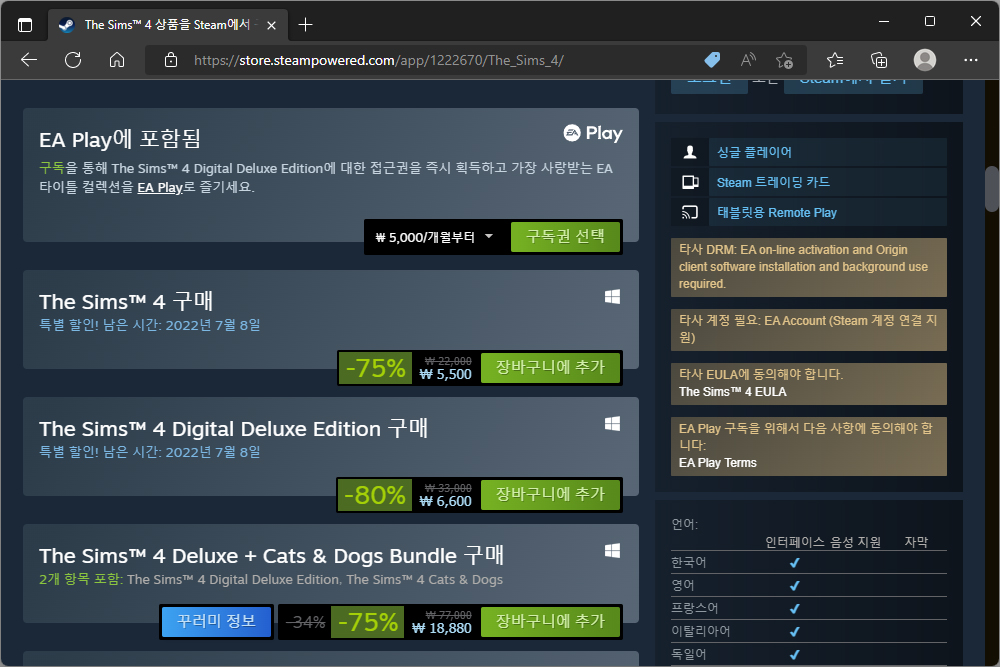This screenshot has width=1000, height=667.
Task: Click the page vertical scrollbar thumb
Action: 991,189
